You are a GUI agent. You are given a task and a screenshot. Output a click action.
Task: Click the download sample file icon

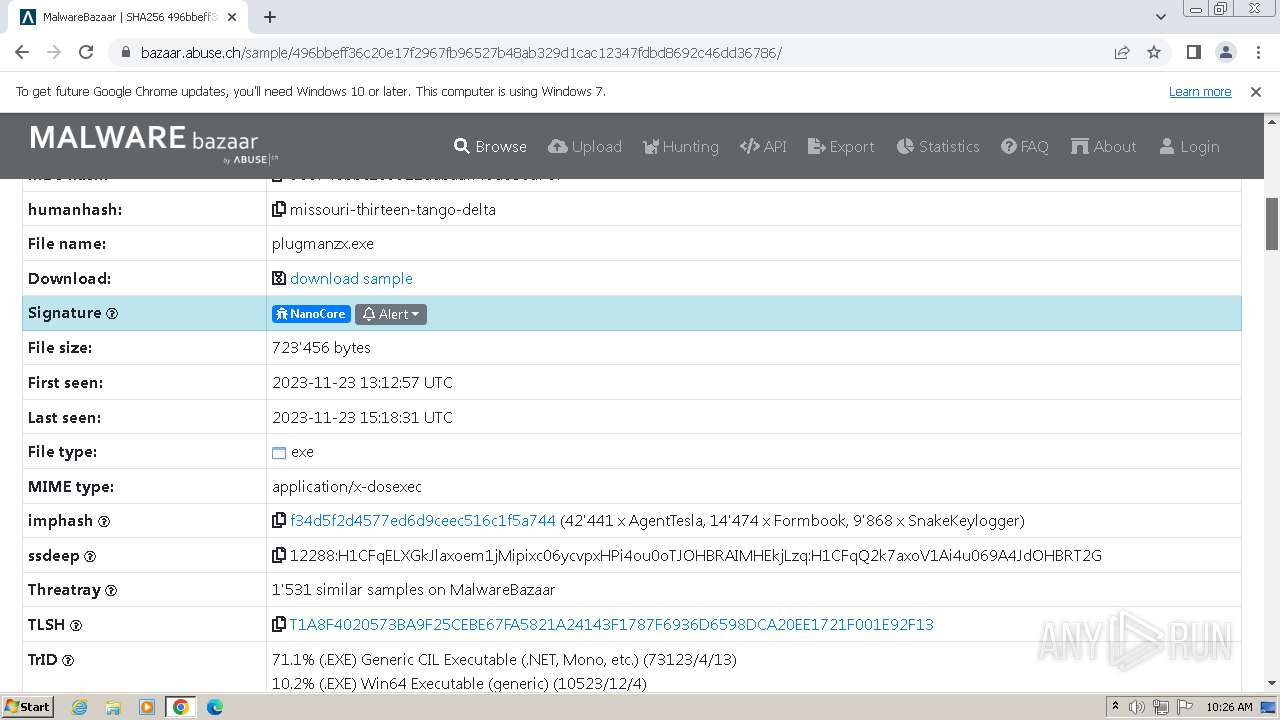tap(279, 278)
